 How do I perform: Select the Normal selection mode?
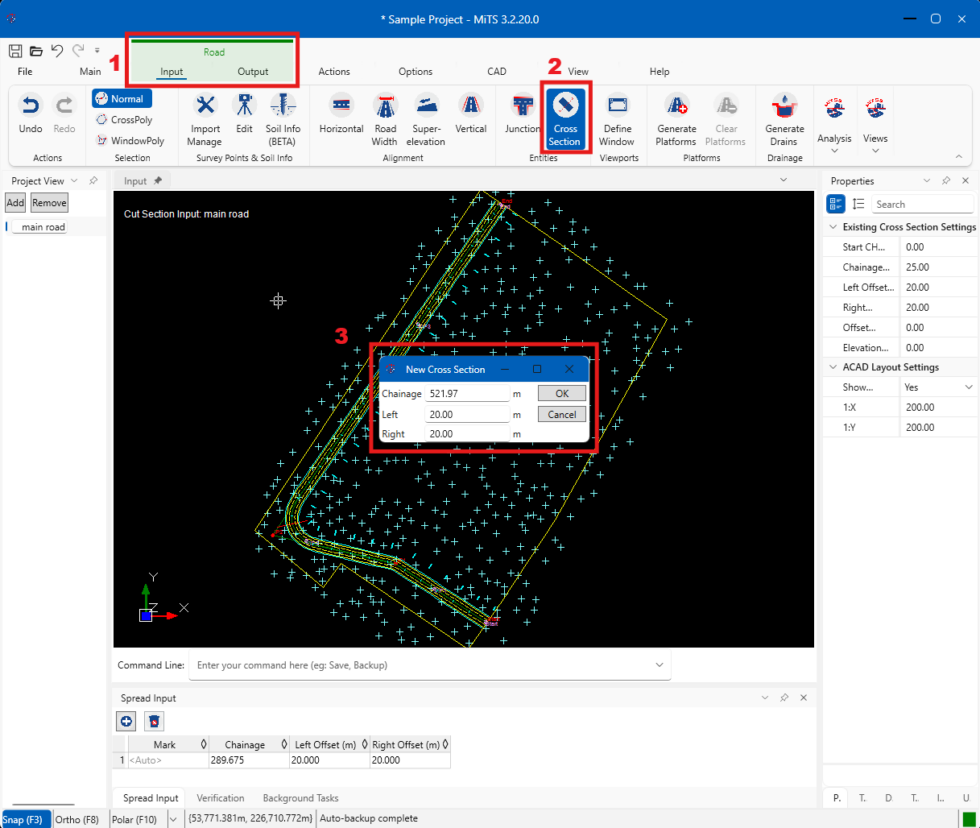click(x=121, y=98)
